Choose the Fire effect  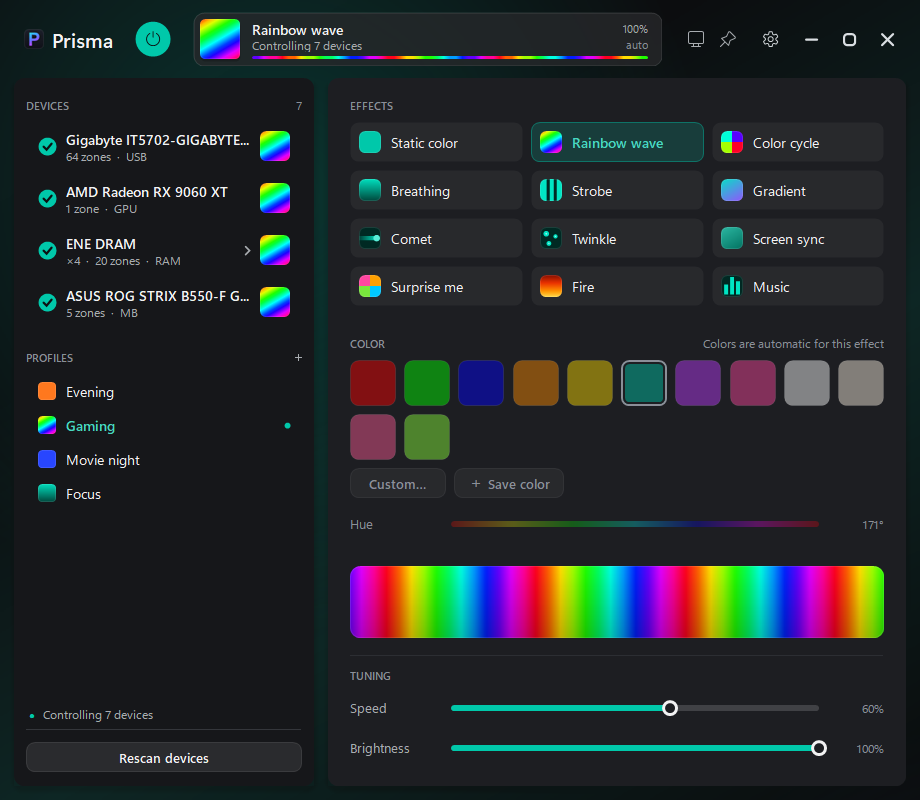tap(617, 287)
